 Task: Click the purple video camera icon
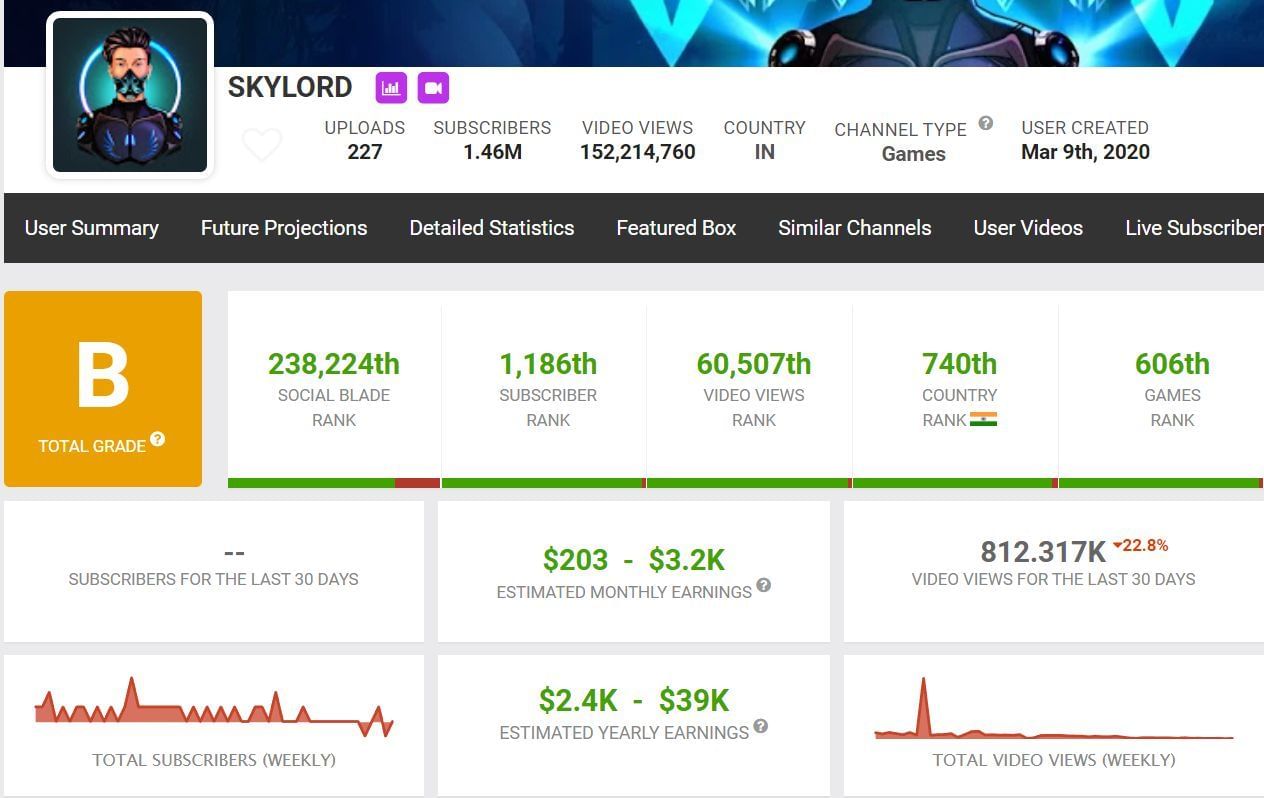pos(433,88)
